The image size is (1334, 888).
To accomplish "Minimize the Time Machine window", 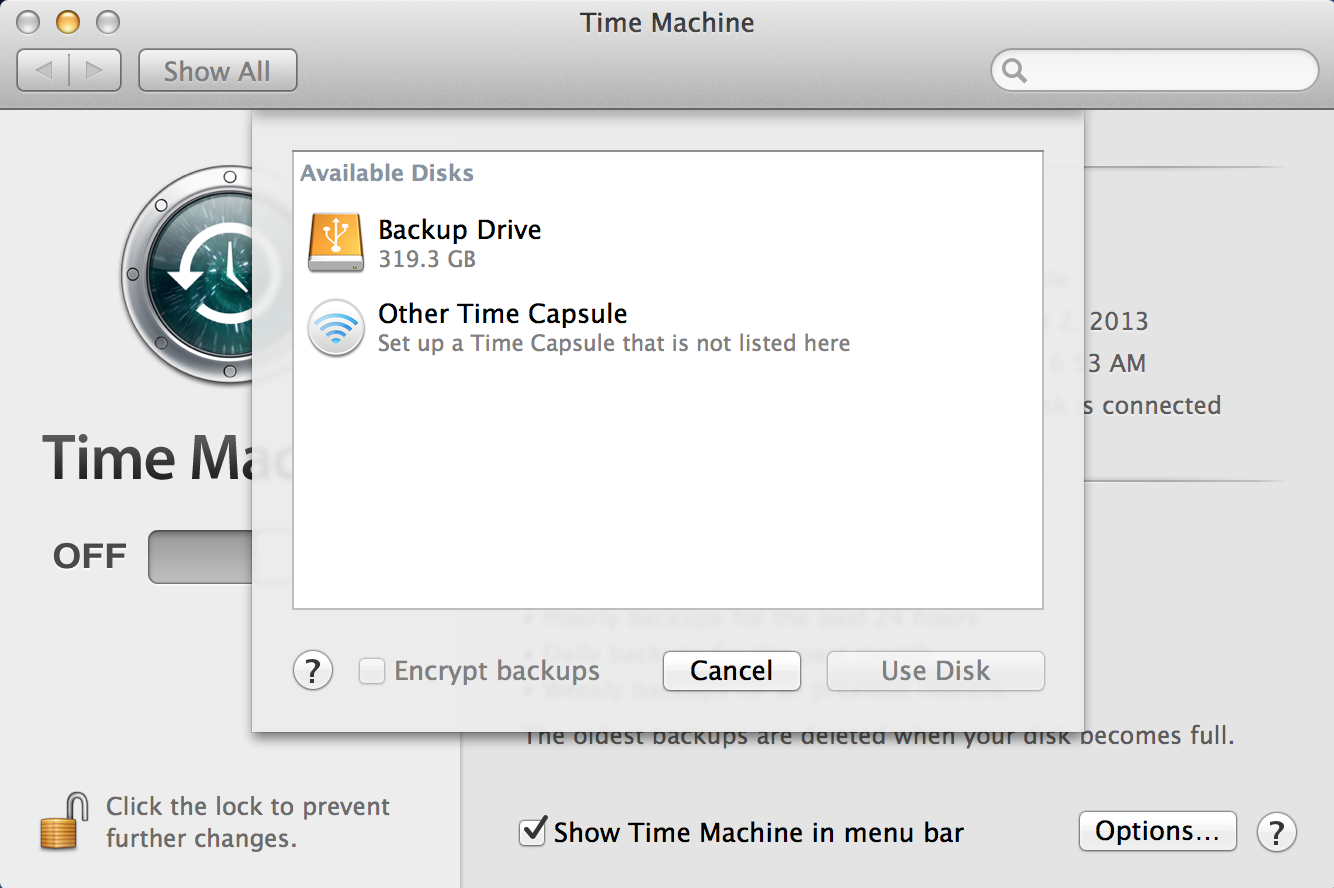I will point(68,21).
